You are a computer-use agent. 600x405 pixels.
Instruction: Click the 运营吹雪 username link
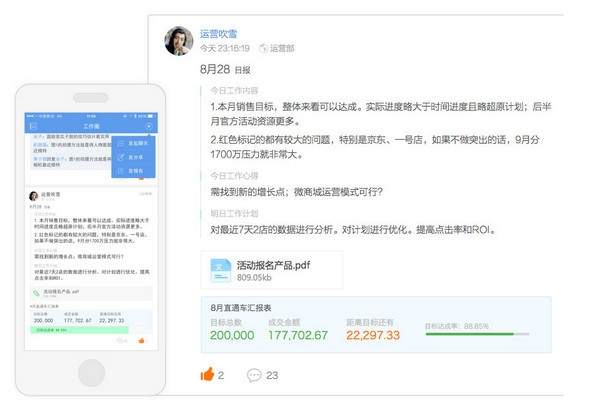click(220, 30)
